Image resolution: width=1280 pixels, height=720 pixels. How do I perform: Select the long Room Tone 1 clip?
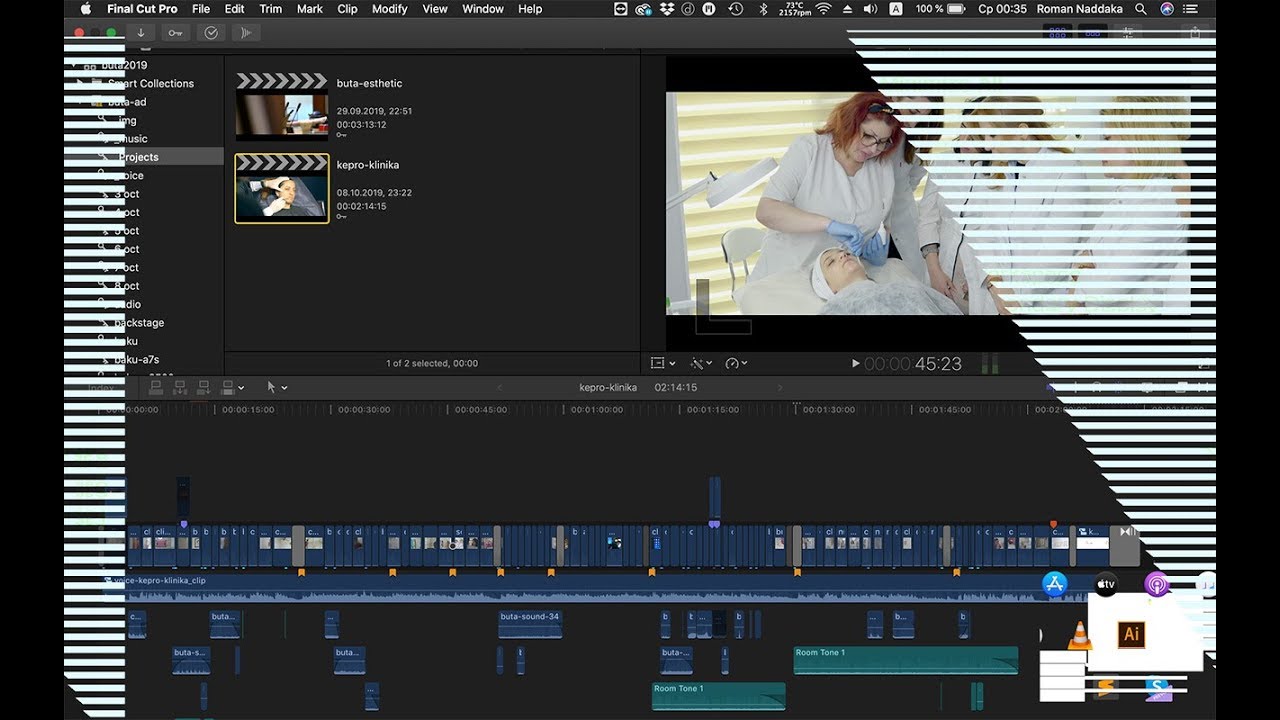click(906, 660)
